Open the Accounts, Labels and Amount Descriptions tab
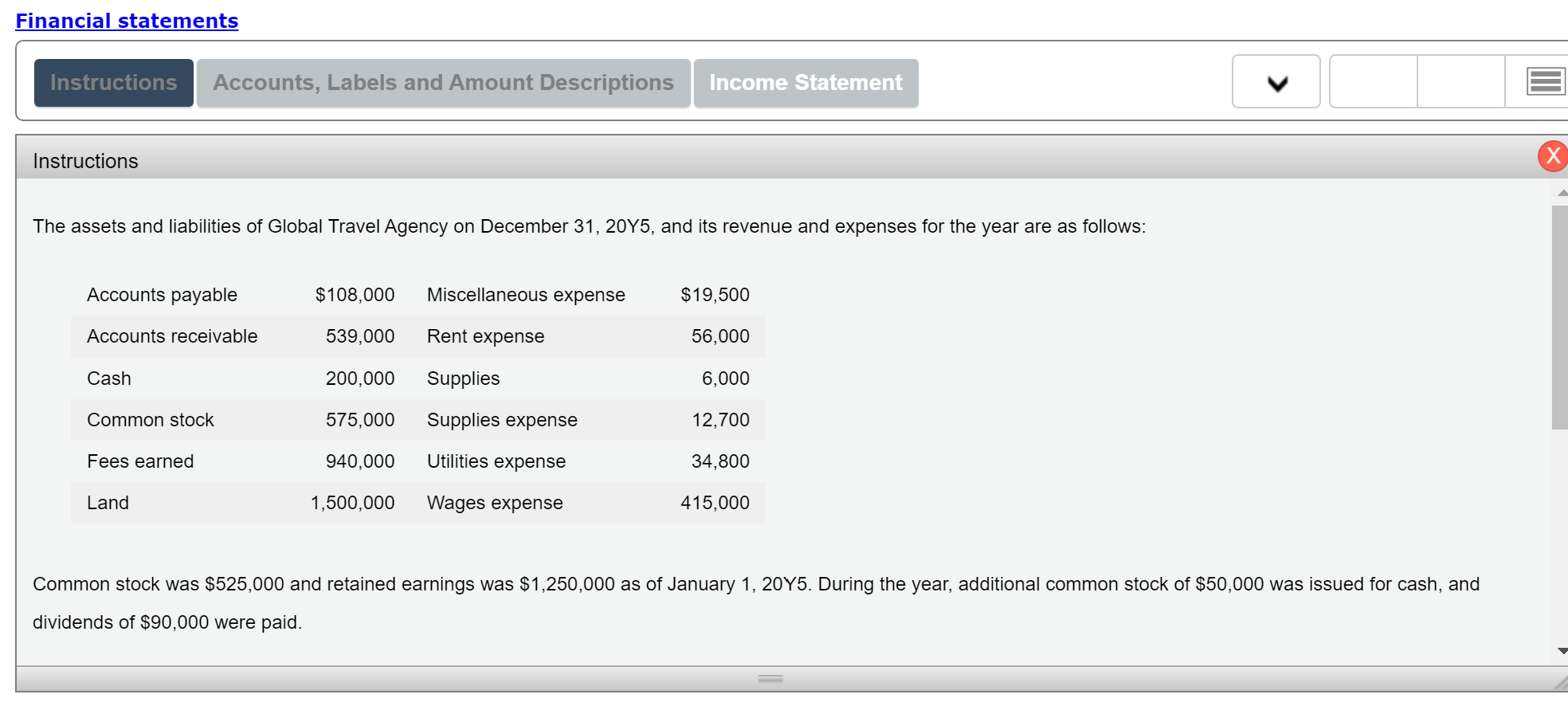 pyautogui.click(x=442, y=82)
